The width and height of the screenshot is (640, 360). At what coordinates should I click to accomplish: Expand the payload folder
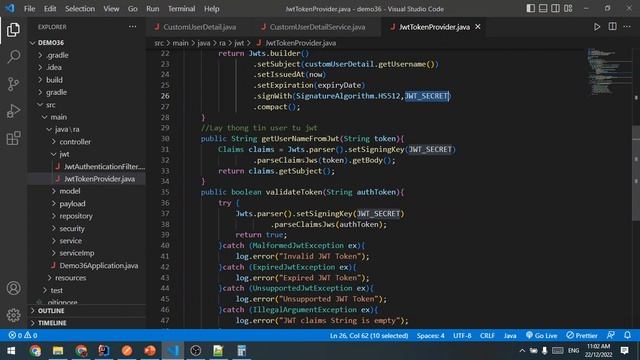tap(72, 203)
